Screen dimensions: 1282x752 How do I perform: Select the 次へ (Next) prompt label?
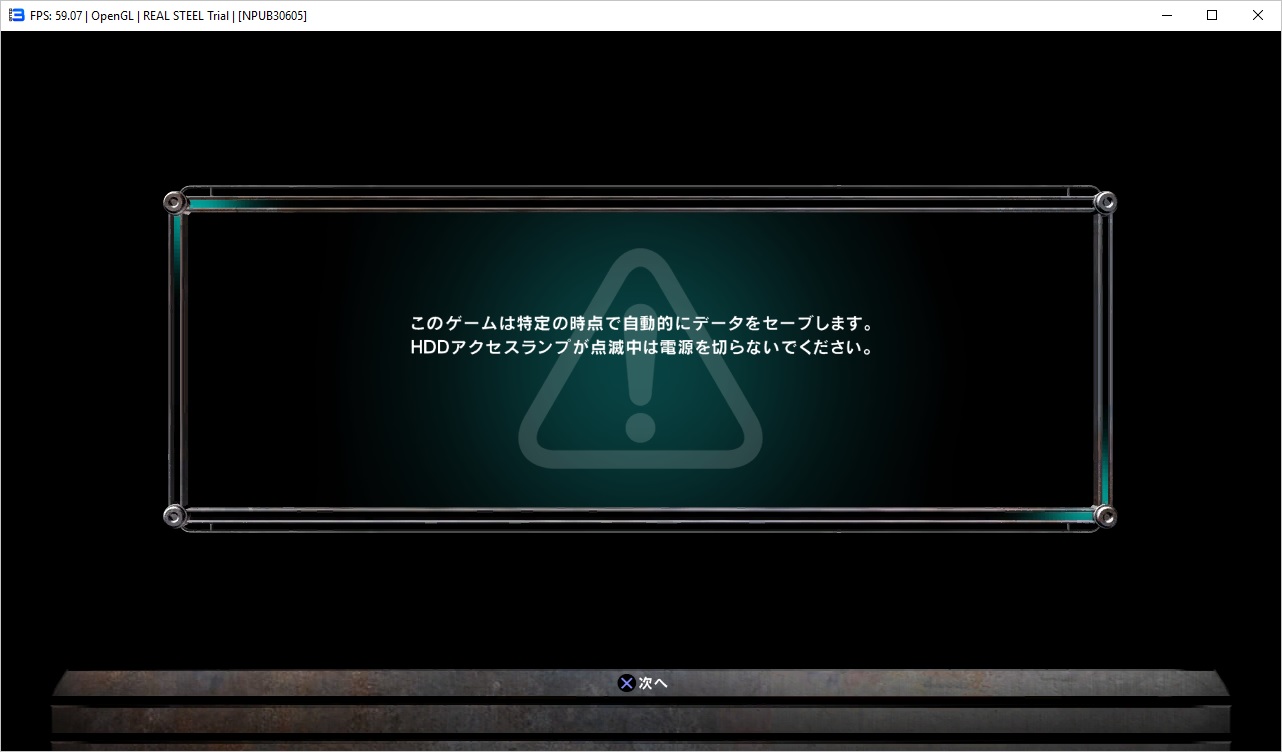tap(653, 683)
